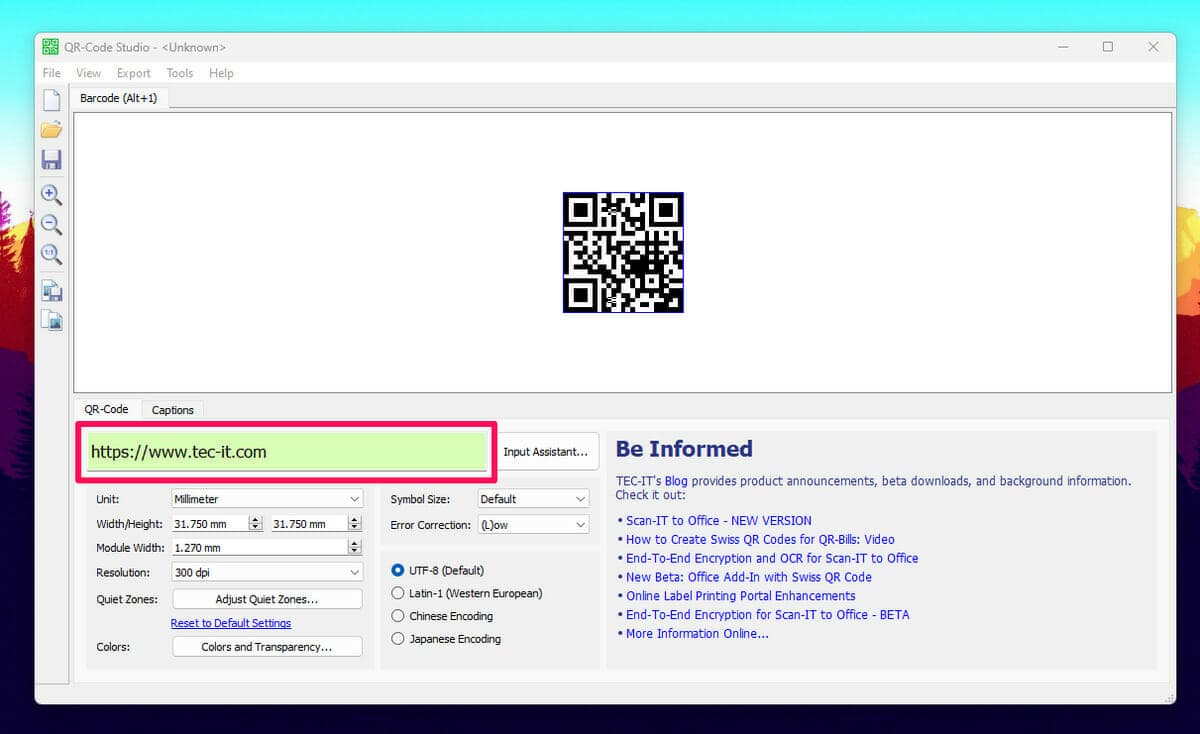Zoom out of the barcode preview

pyautogui.click(x=51, y=225)
